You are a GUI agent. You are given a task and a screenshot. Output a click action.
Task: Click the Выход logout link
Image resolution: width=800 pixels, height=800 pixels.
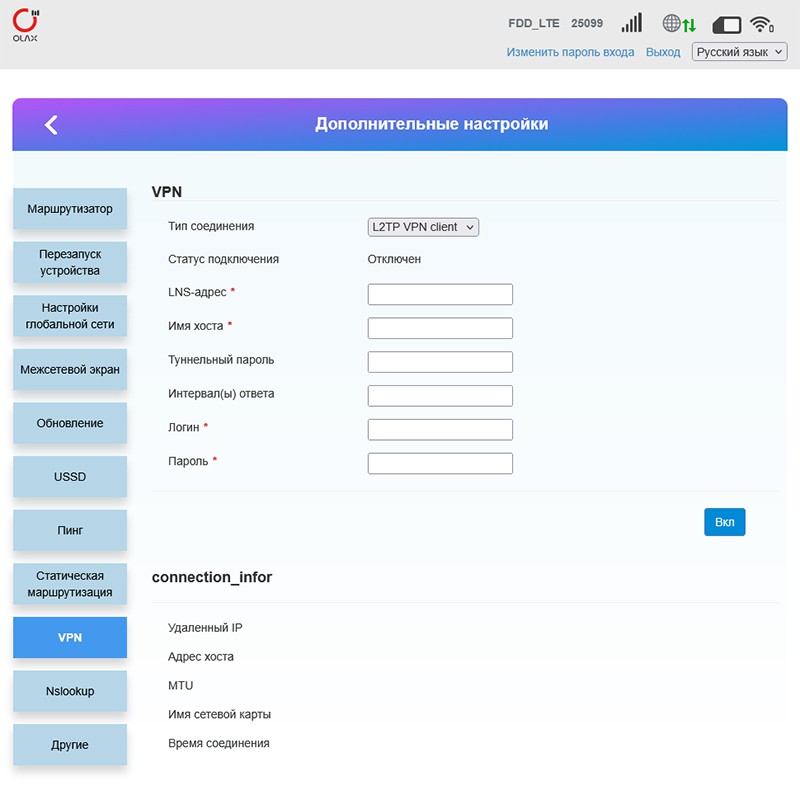pyautogui.click(x=663, y=52)
